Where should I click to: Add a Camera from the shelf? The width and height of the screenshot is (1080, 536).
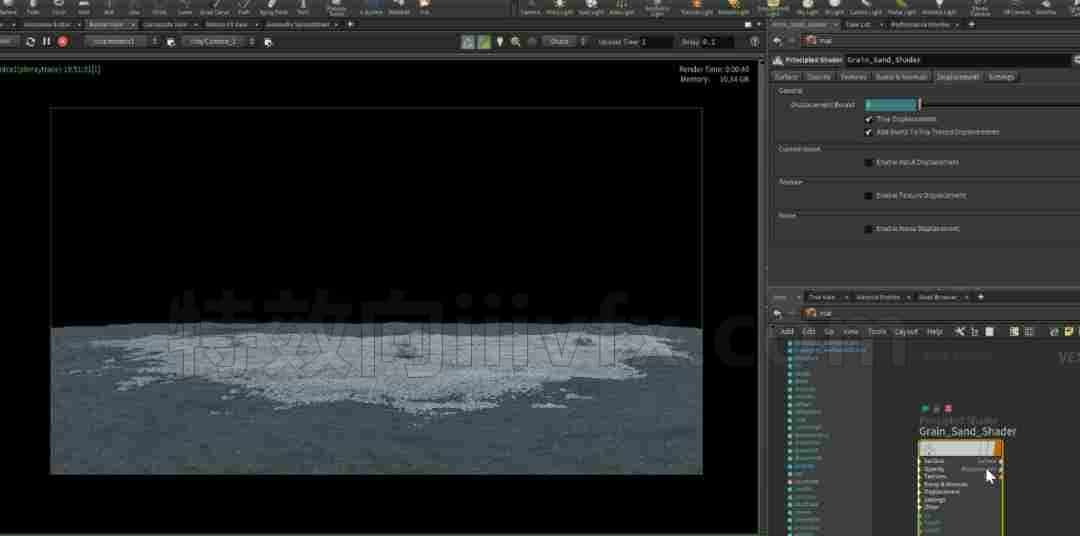530,6
